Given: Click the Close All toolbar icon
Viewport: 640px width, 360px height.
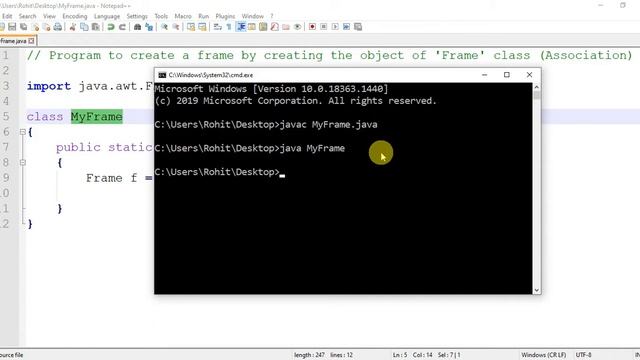Looking at the screenshot, I should click(x=47, y=27).
